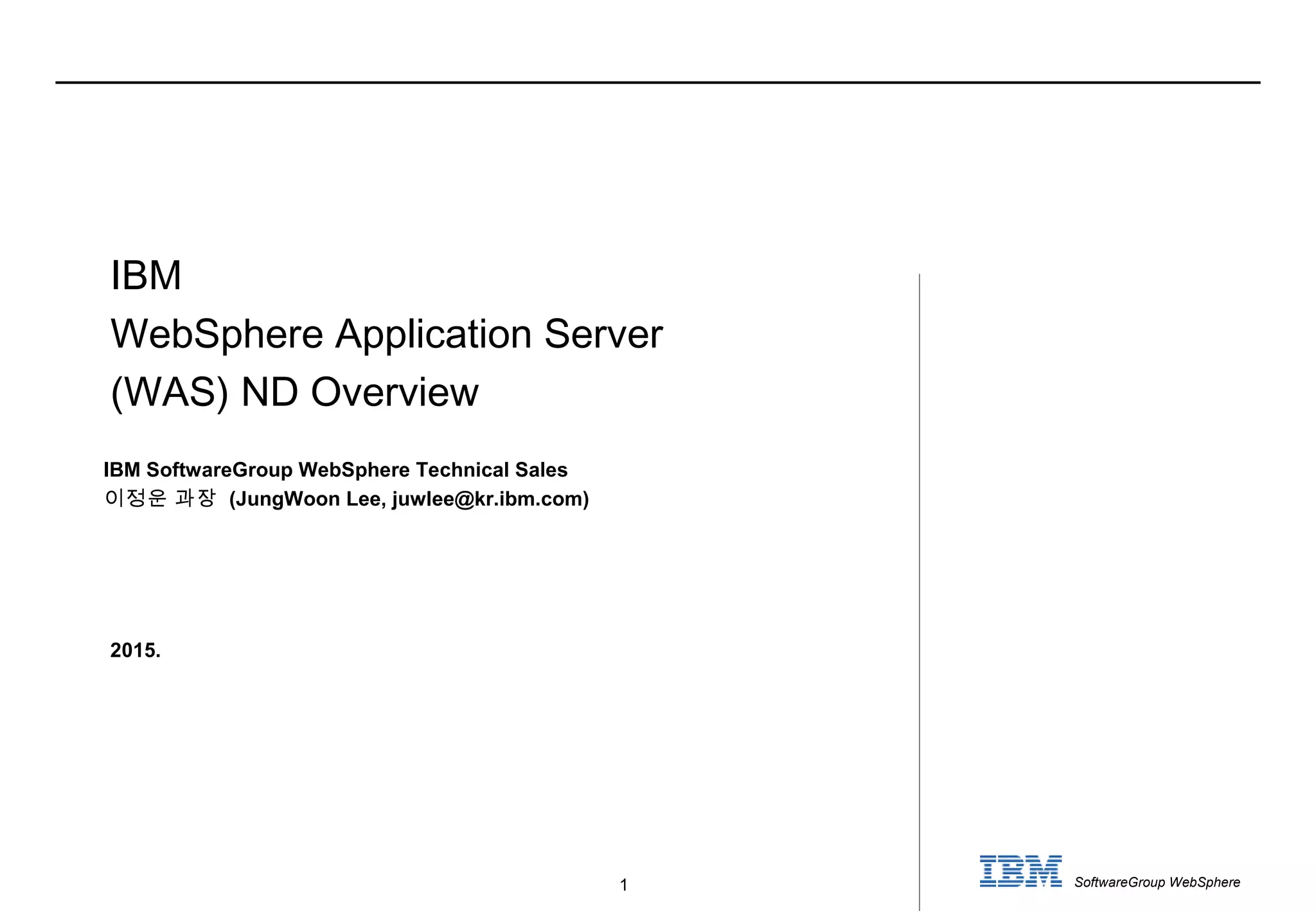Click the SoftwareGroup WebSphere footer text

click(1157, 882)
